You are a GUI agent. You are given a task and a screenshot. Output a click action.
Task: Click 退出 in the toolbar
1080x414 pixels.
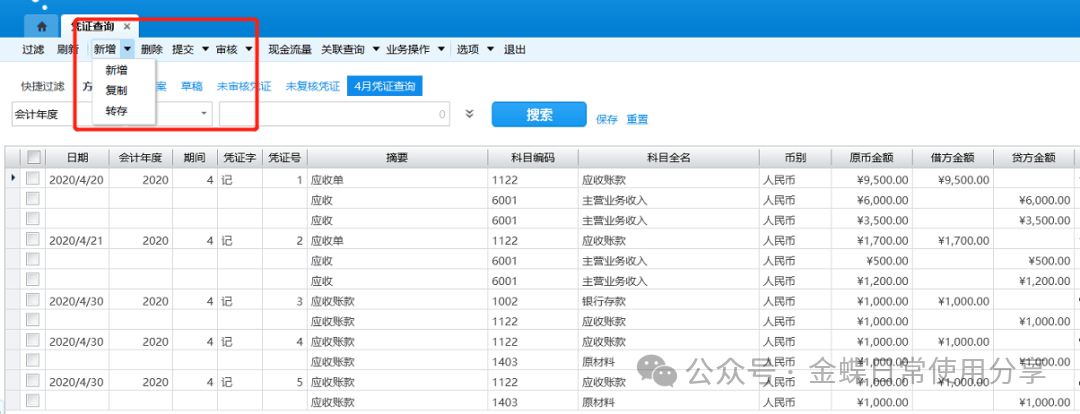click(514, 49)
